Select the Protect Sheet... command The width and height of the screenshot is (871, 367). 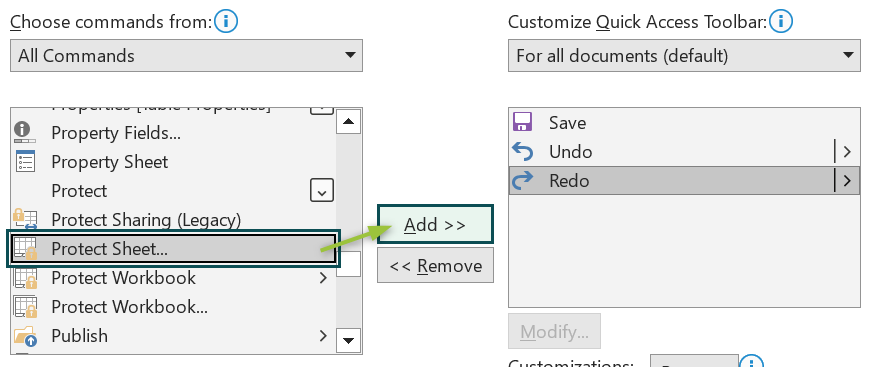(173, 249)
